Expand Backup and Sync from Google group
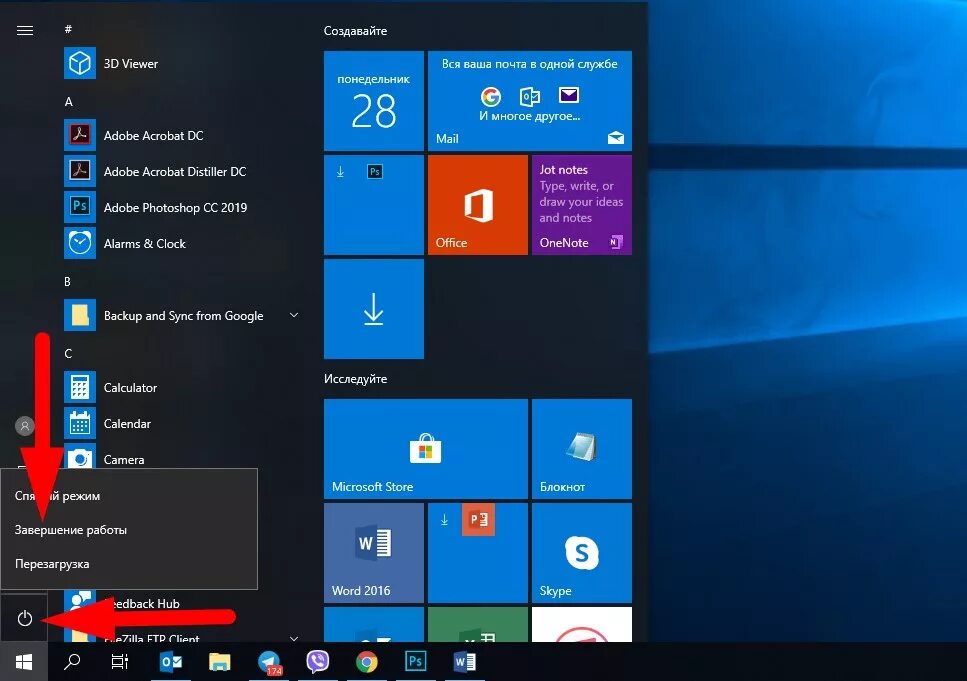Viewport: 967px width, 681px height. (x=294, y=315)
